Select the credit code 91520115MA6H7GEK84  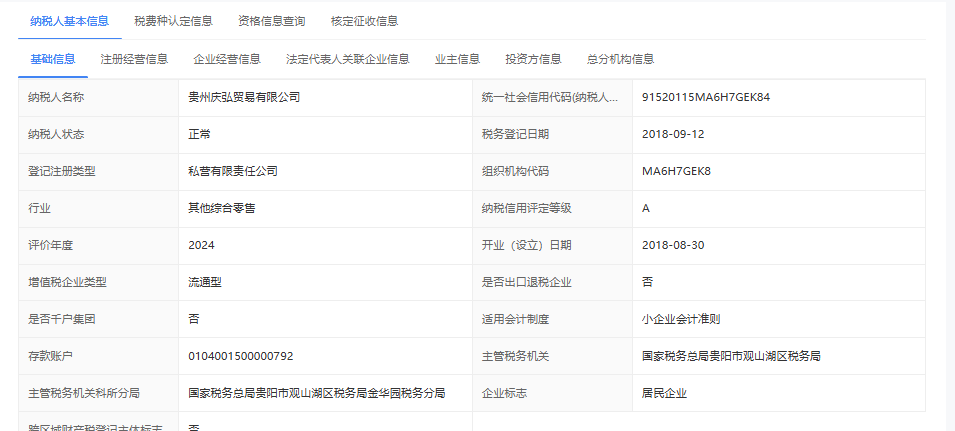[x=706, y=97]
